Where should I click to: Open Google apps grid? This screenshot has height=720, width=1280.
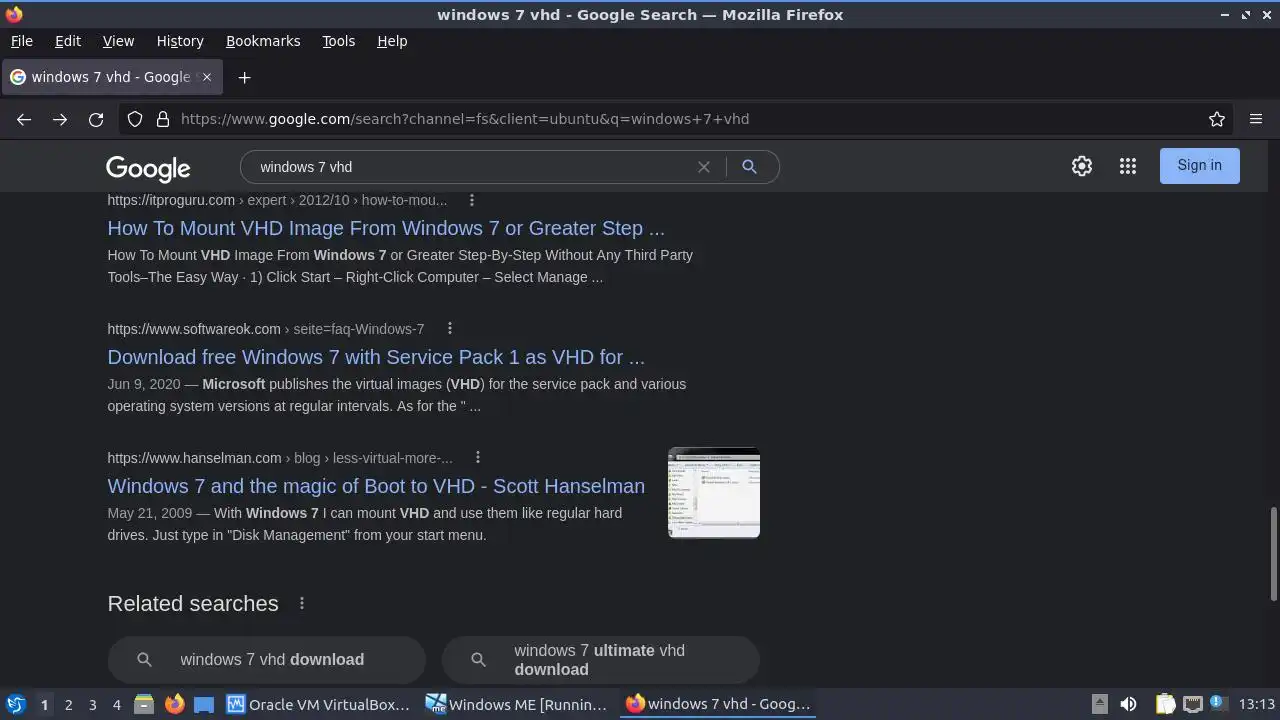coord(1128,166)
